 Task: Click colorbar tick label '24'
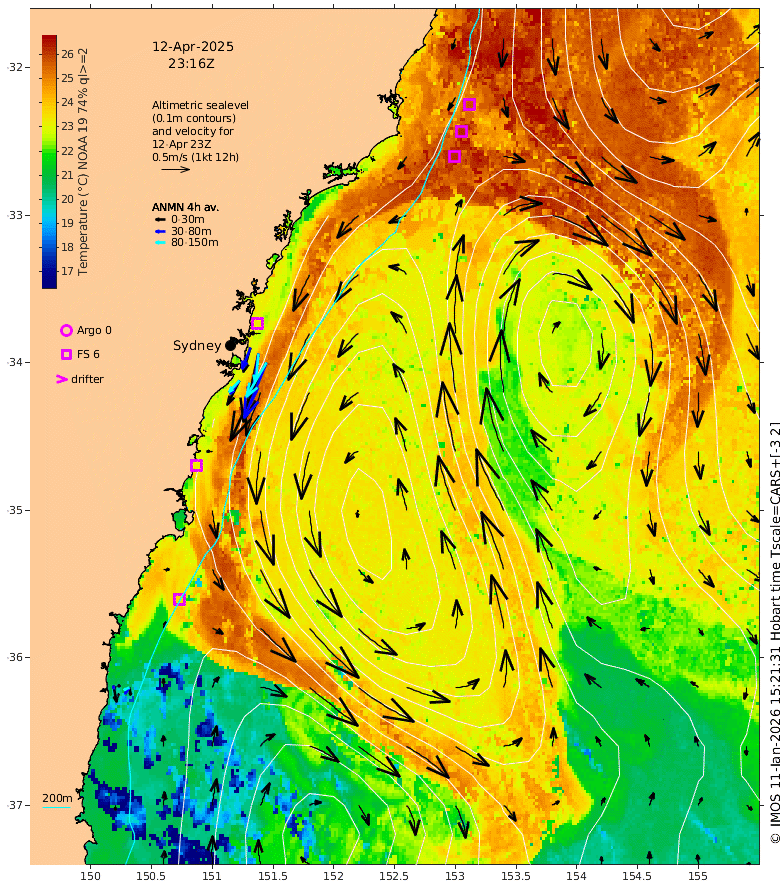coord(68,102)
